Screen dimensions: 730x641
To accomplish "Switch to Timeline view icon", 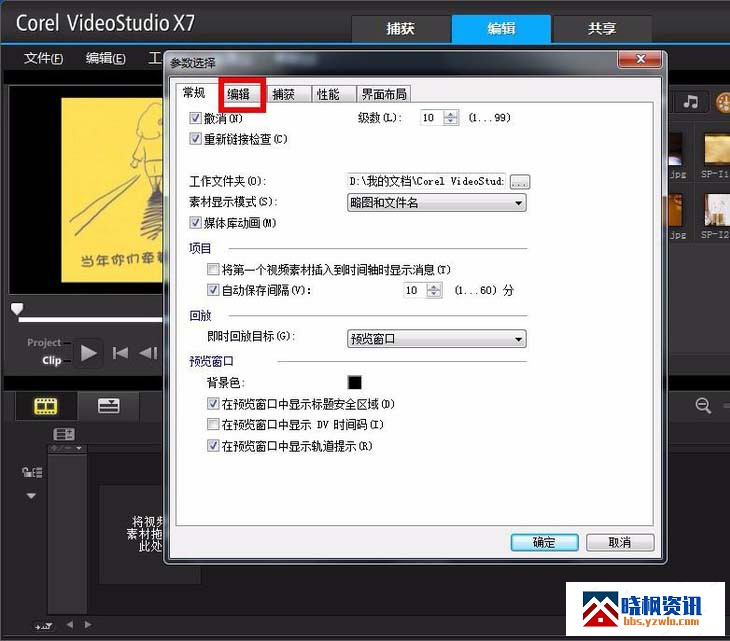I will [x=108, y=406].
